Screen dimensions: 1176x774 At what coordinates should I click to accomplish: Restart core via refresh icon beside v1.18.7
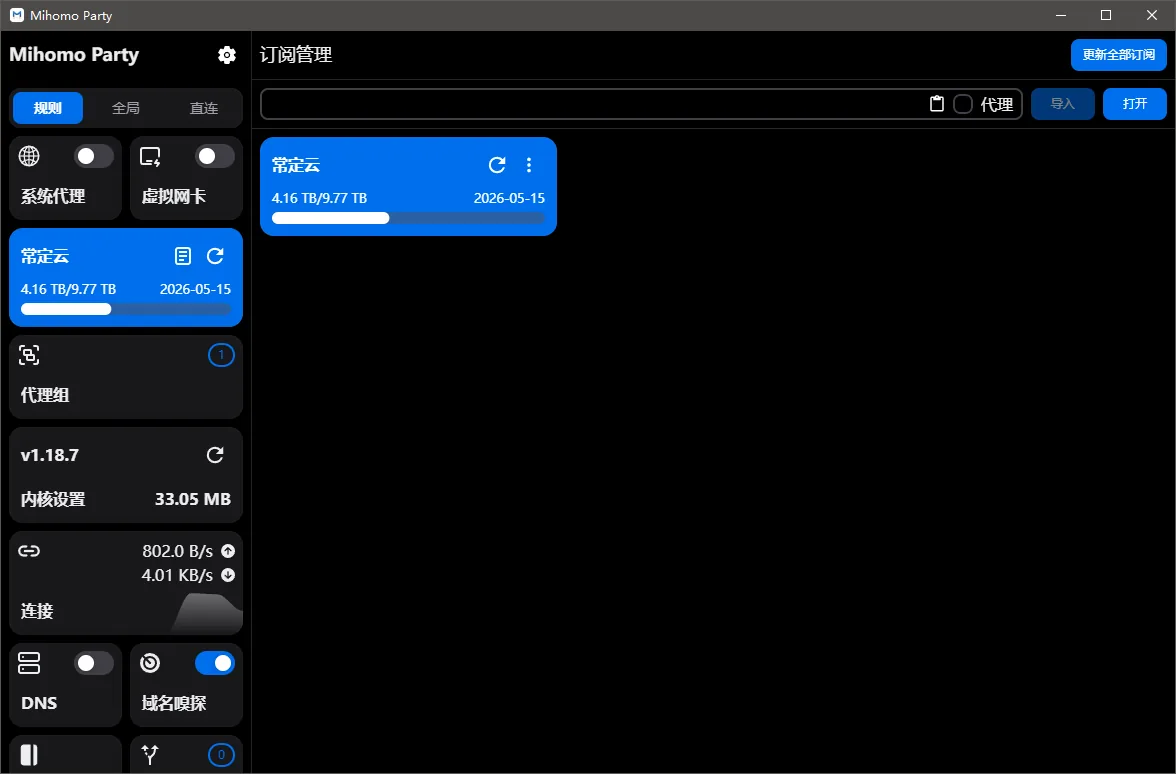point(215,455)
